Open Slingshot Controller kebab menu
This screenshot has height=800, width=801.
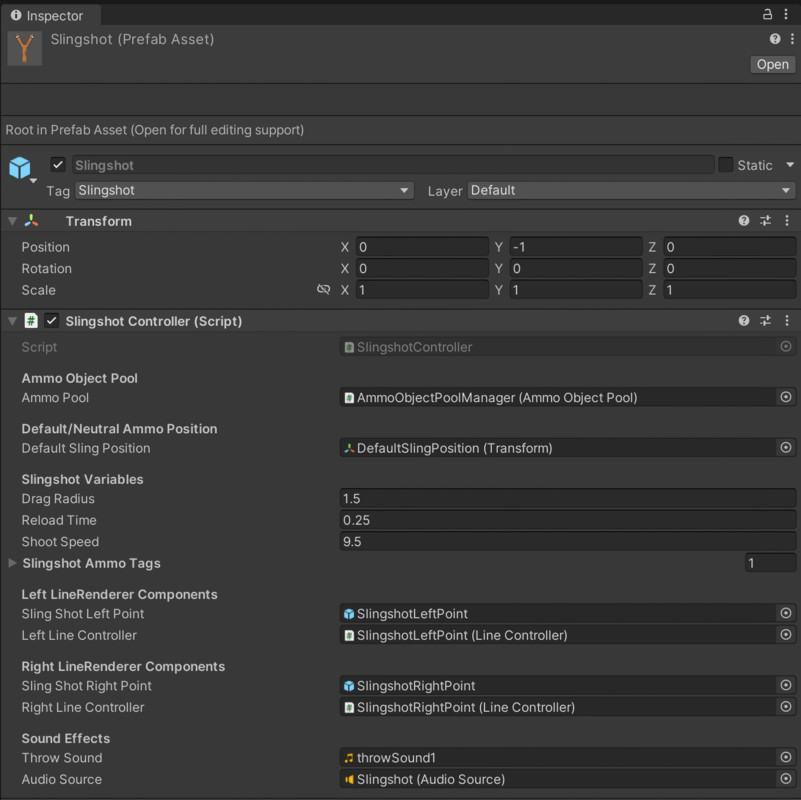(787, 321)
